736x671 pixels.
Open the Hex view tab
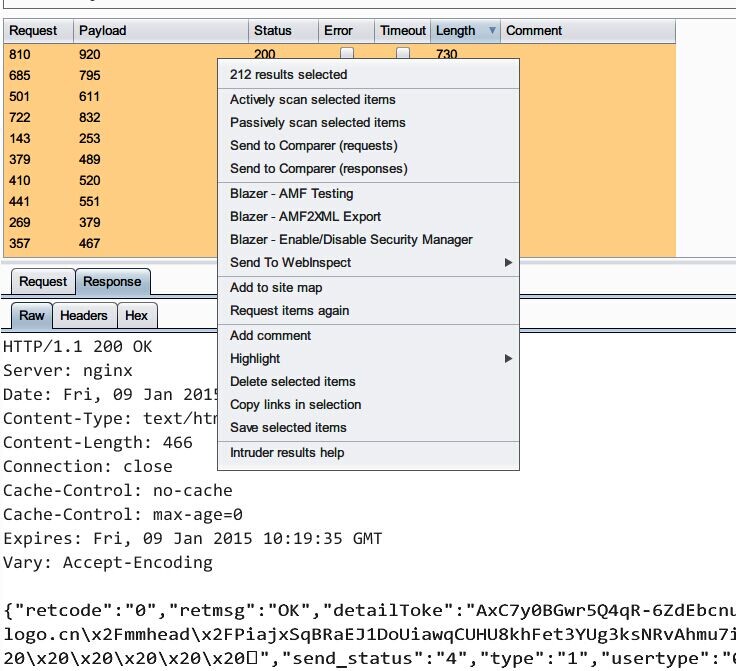[x=137, y=316]
